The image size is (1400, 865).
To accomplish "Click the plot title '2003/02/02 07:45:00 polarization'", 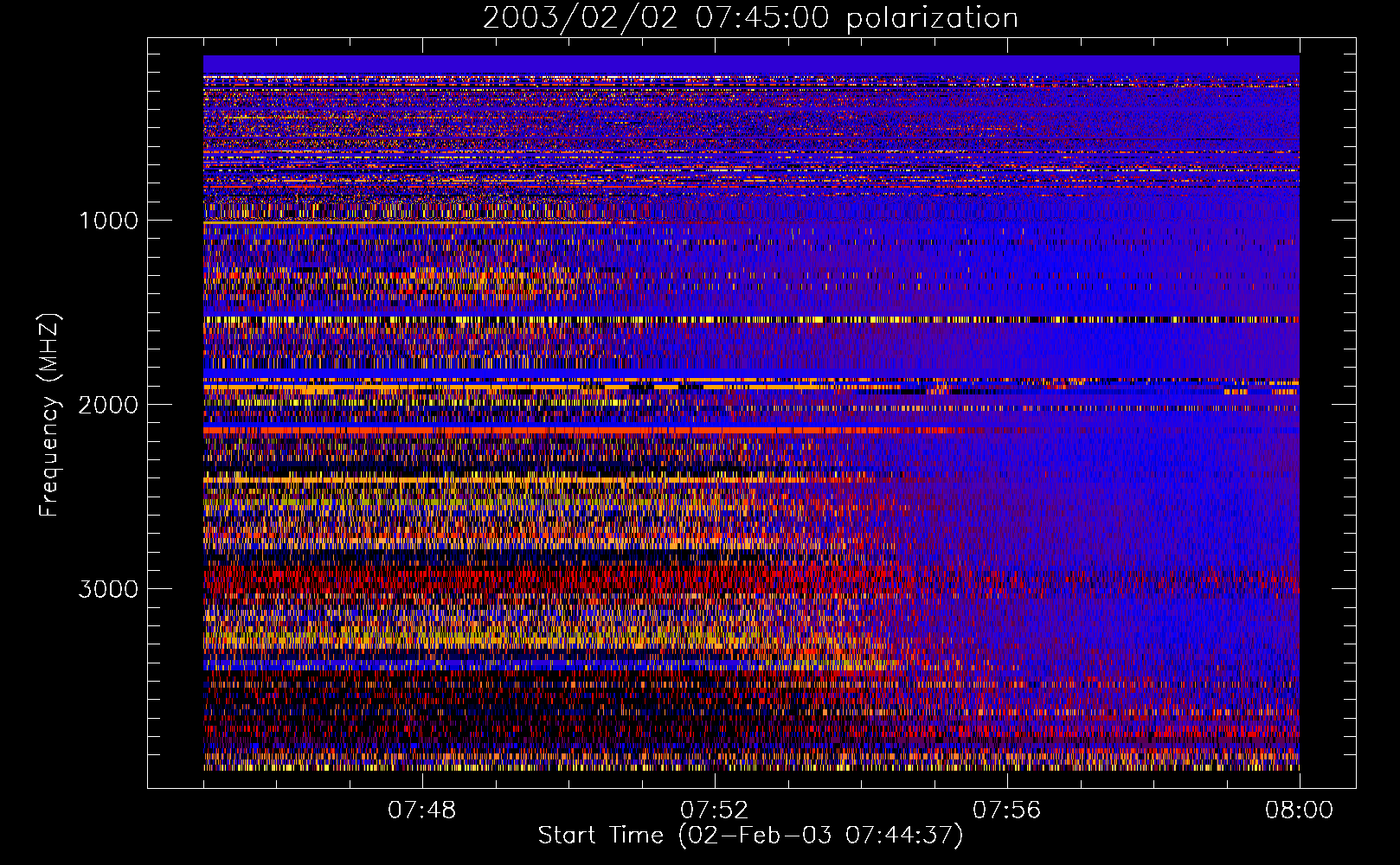I will click(x=750, y=17).
